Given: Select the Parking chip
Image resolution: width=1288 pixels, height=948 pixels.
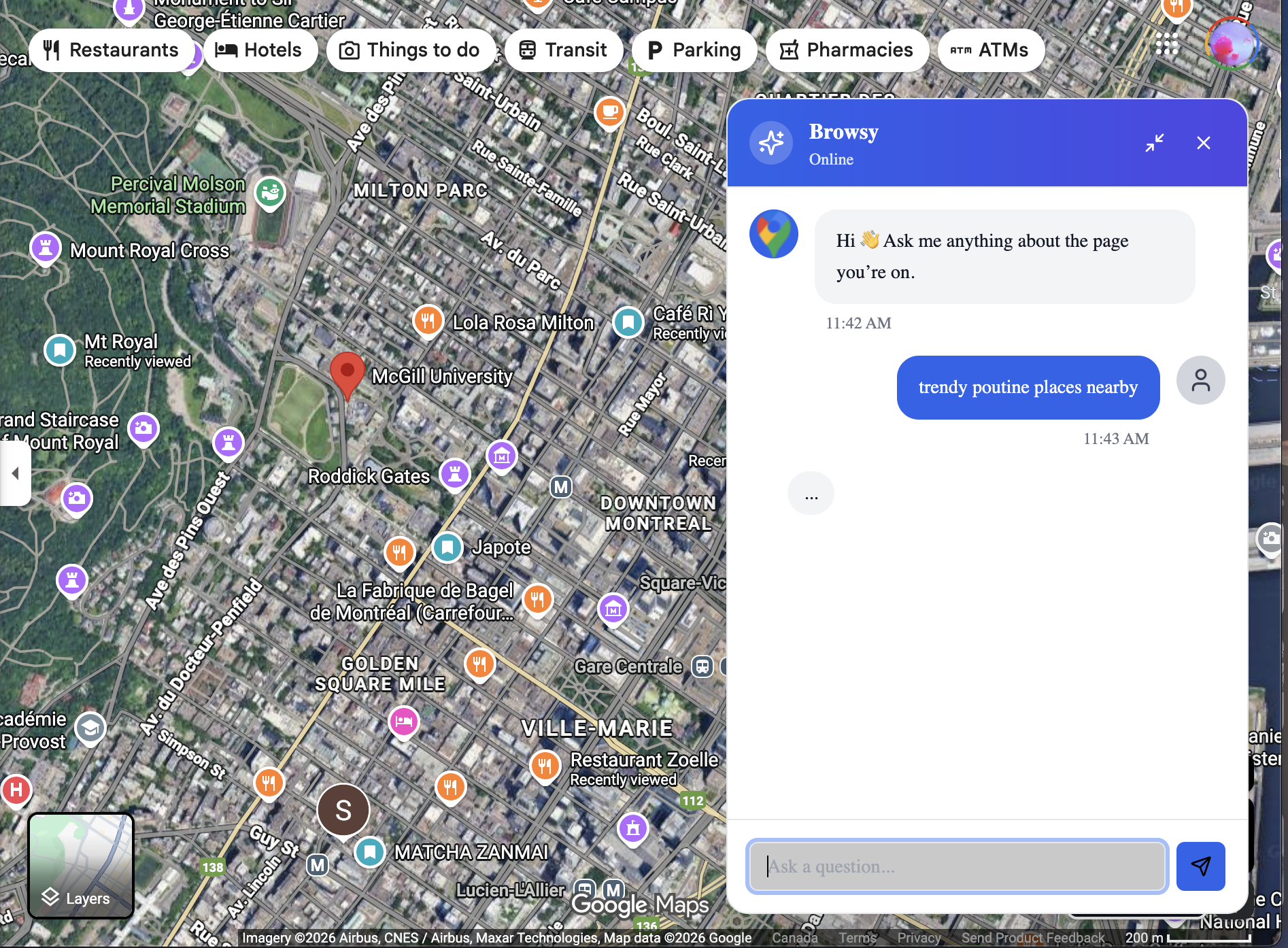Looking at the screenshot, I should [x=694, y=50].
